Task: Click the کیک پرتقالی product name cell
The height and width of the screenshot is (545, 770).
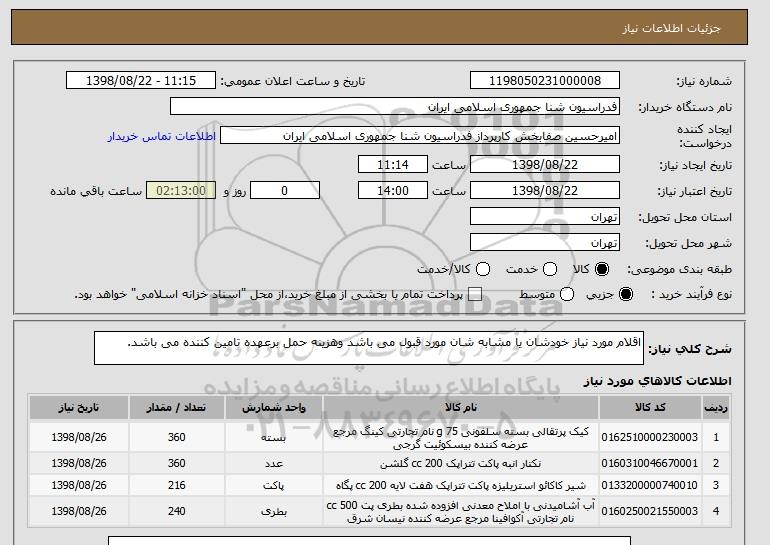Action: tap(461, 437)
